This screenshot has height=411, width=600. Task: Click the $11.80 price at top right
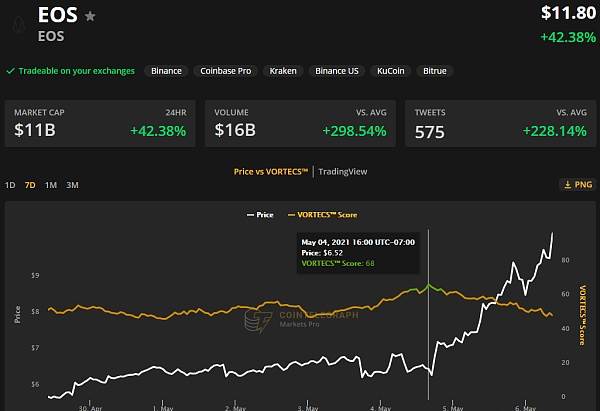(x=568, y=13)
